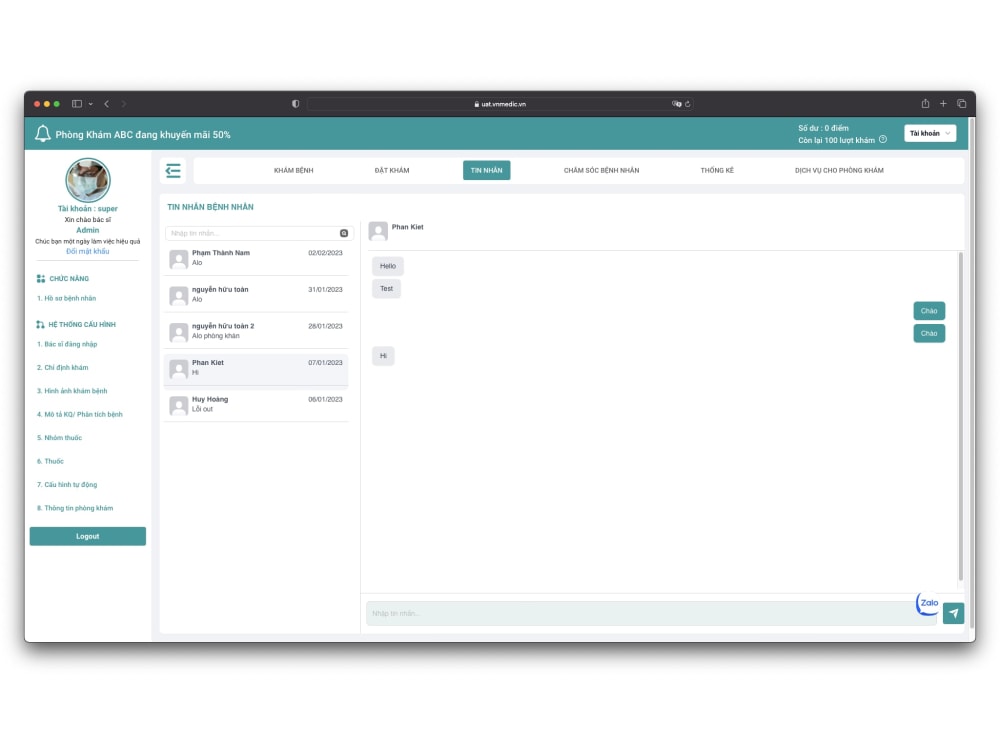This screenshot has width=1000, height=750.
Task: Click the chat panel vertical scrollbar
Action: [960, 416]
